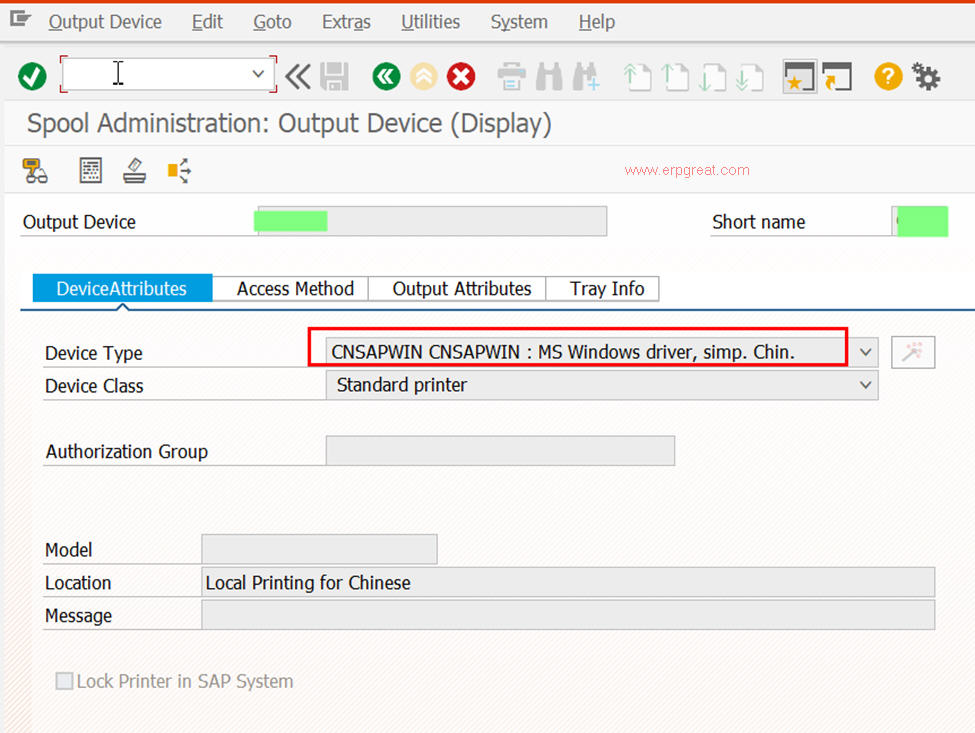Open the System menu
The width and height of the screenshot is (975, 733).
tap(519, 22)
